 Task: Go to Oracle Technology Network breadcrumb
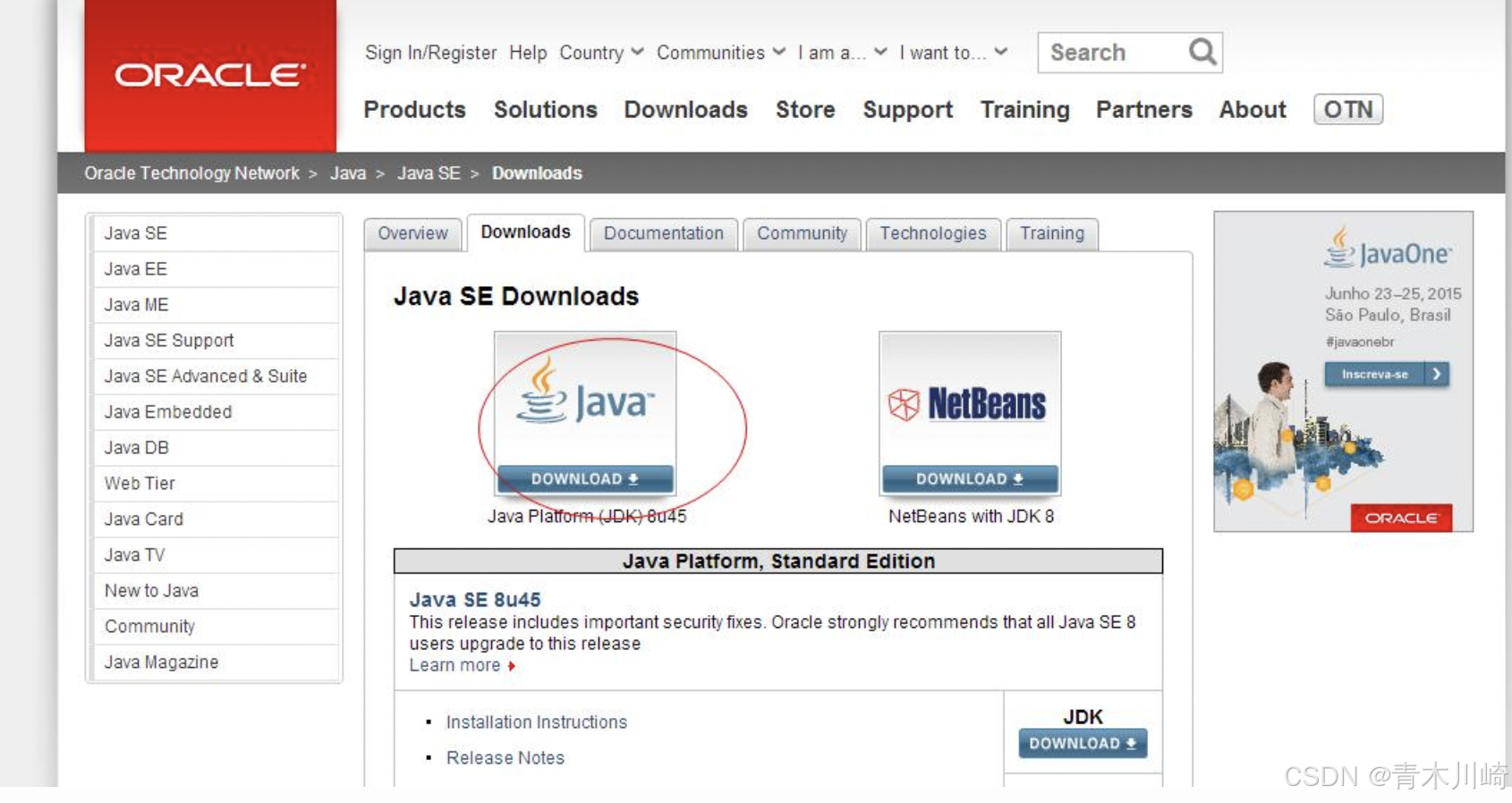coord(191,173)
